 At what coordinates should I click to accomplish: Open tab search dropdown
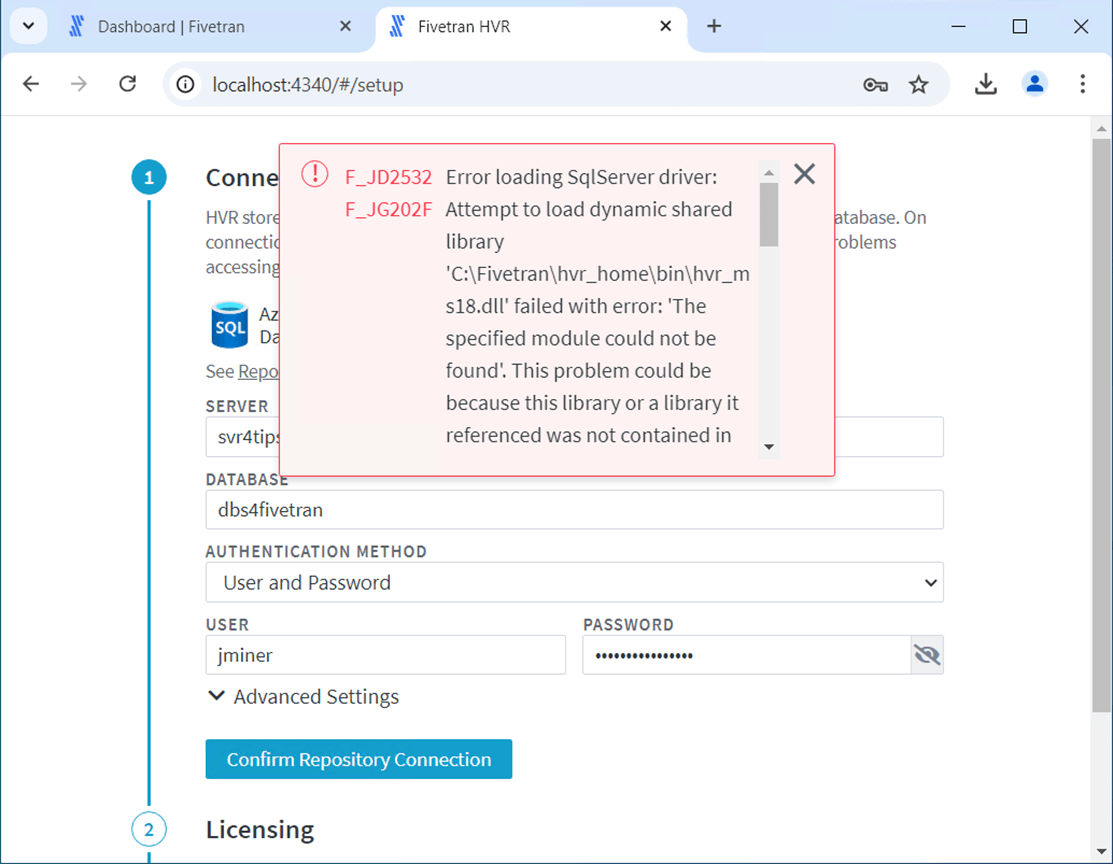pos(28,26)
